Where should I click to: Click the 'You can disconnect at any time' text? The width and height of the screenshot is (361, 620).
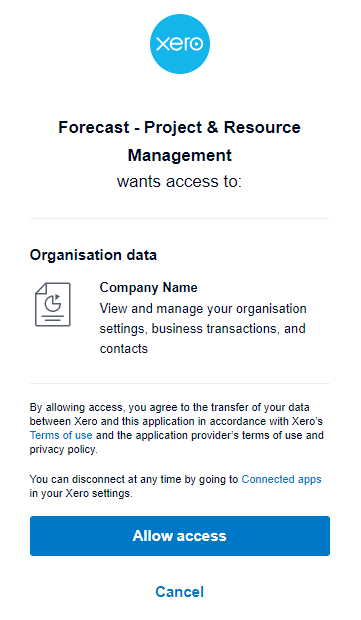click(134, 479)
